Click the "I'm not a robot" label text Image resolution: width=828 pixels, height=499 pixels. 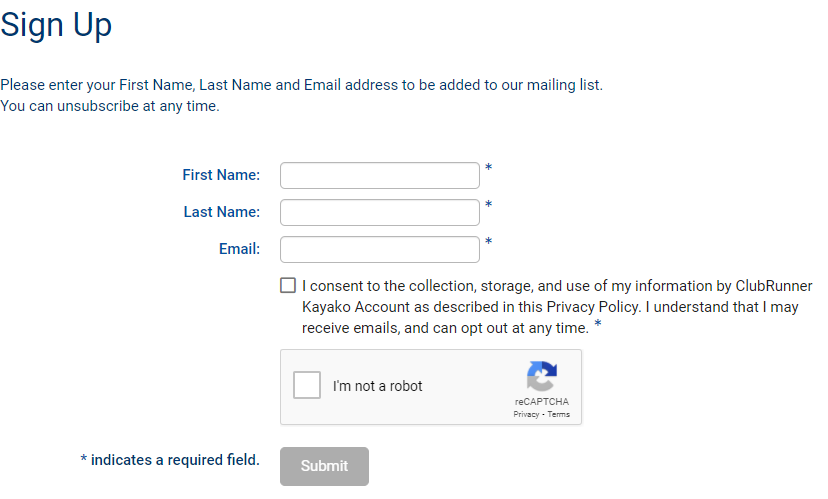[x=378, y=386]
